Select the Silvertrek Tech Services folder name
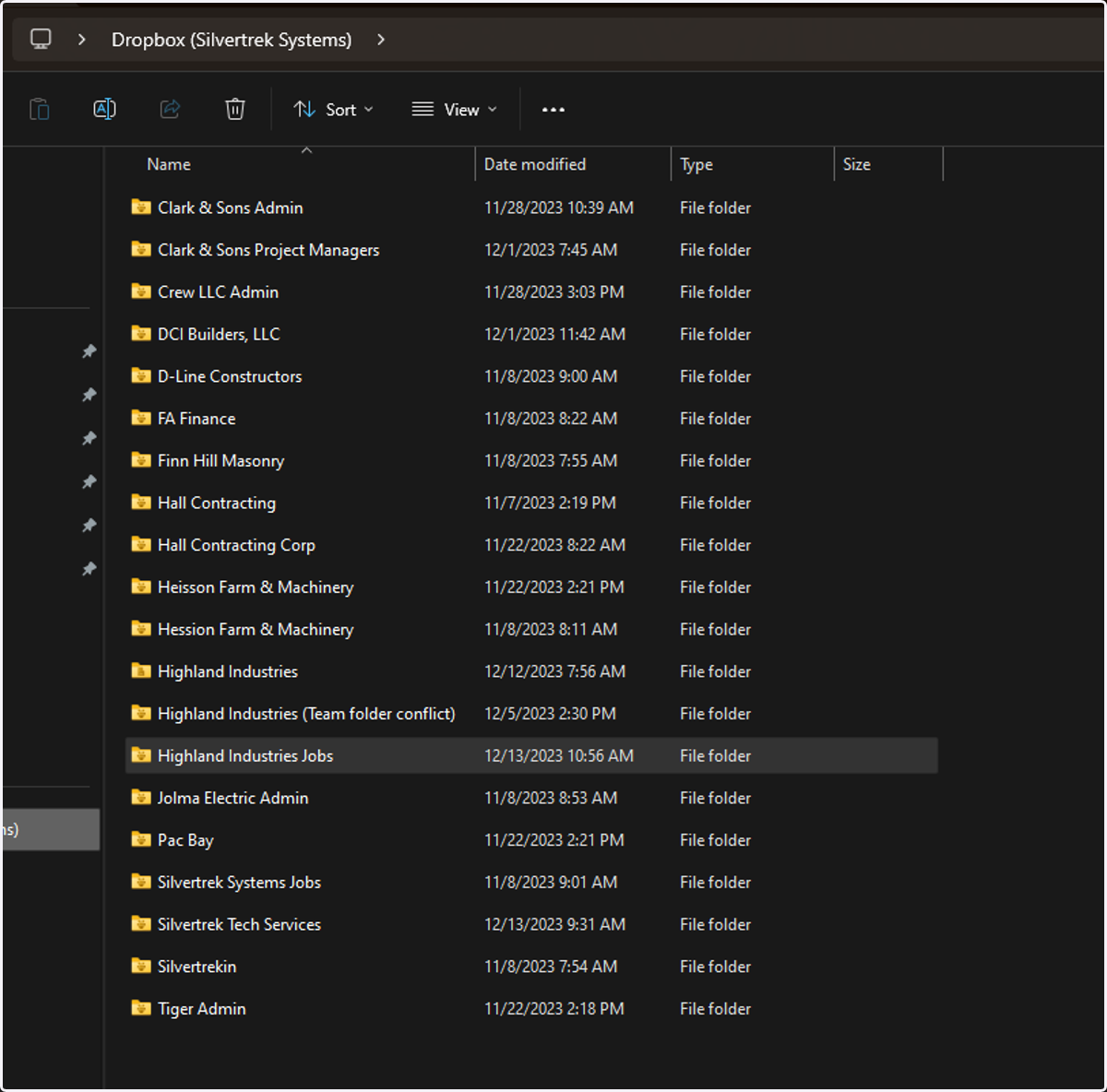Viewport: 1107px width, 1092px height. pos(239,924)
